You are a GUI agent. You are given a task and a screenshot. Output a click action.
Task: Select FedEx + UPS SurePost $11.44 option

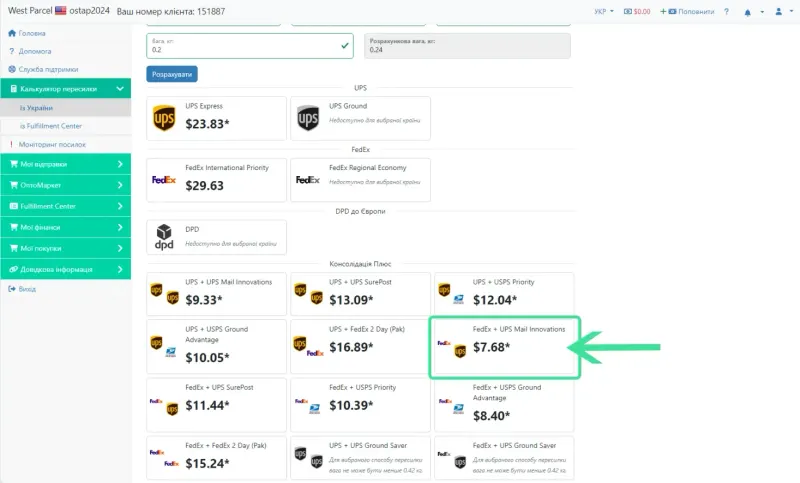216,405
